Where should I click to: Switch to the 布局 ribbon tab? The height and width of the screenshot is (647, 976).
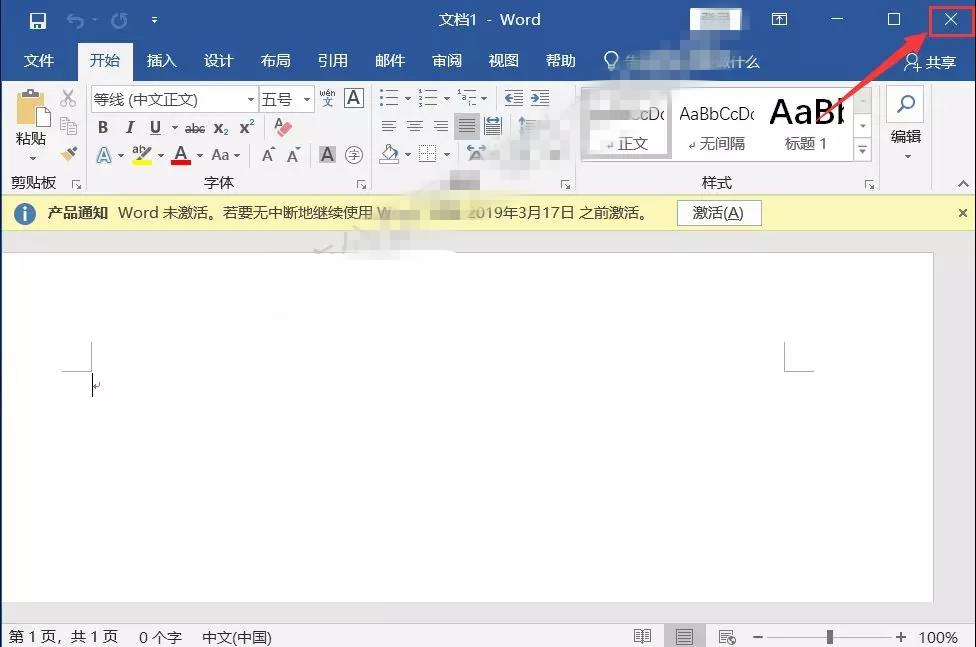pyautogui.click(x=276, y=61)
